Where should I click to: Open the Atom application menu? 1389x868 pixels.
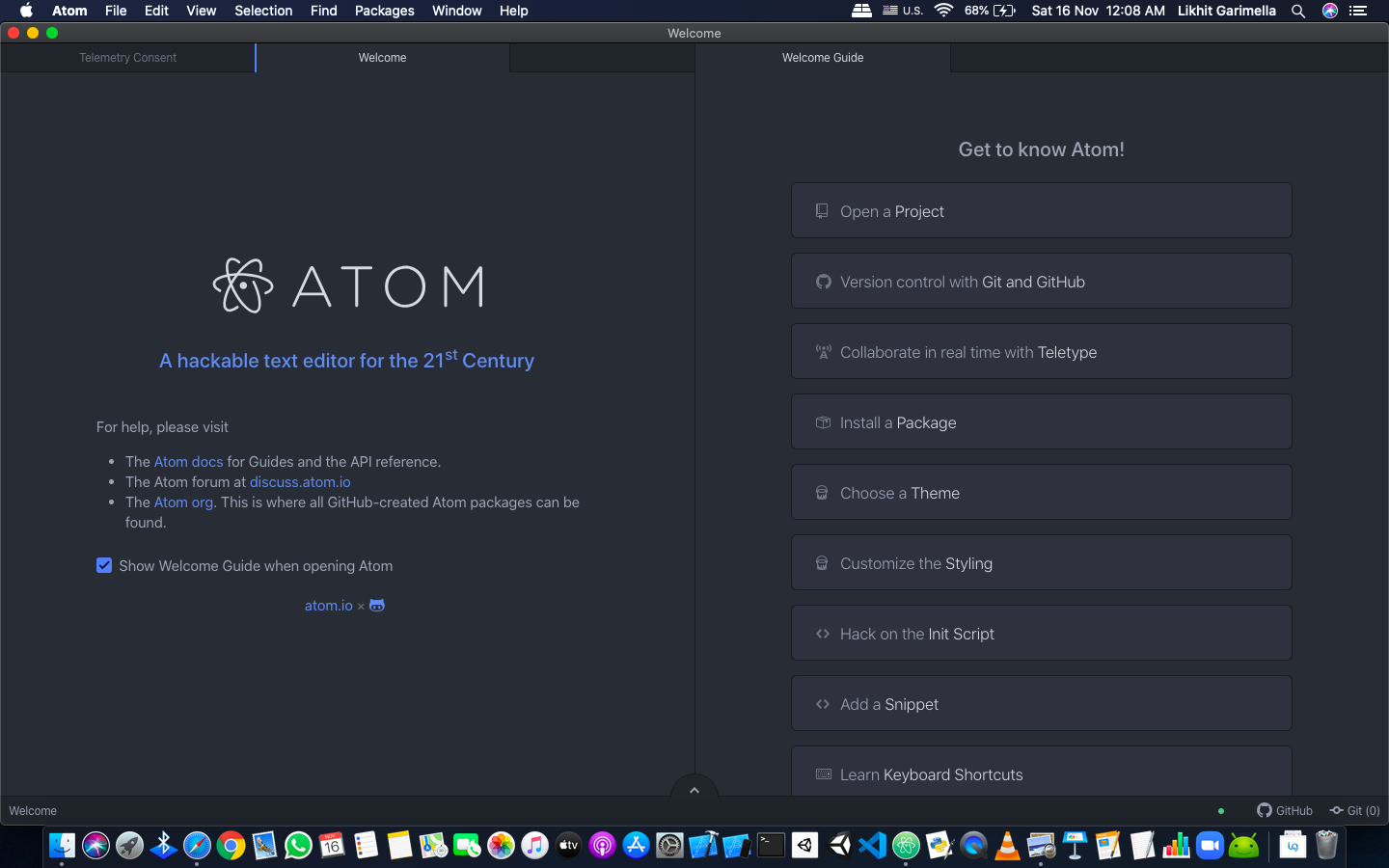[x=69, y=11]
